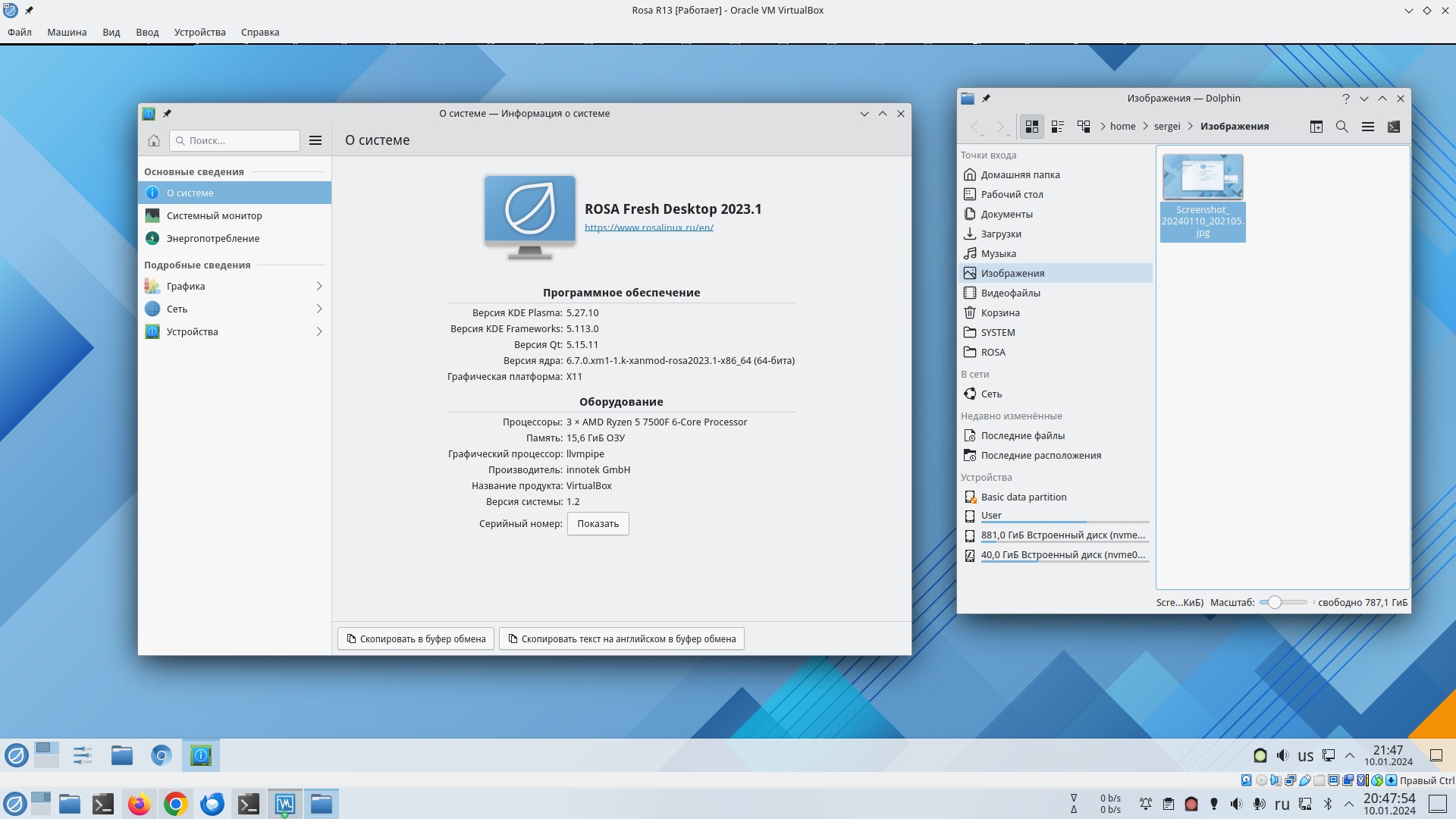
Task: Open the Устройства menu in VirtualBox menubar
Action: click(199, 32)
